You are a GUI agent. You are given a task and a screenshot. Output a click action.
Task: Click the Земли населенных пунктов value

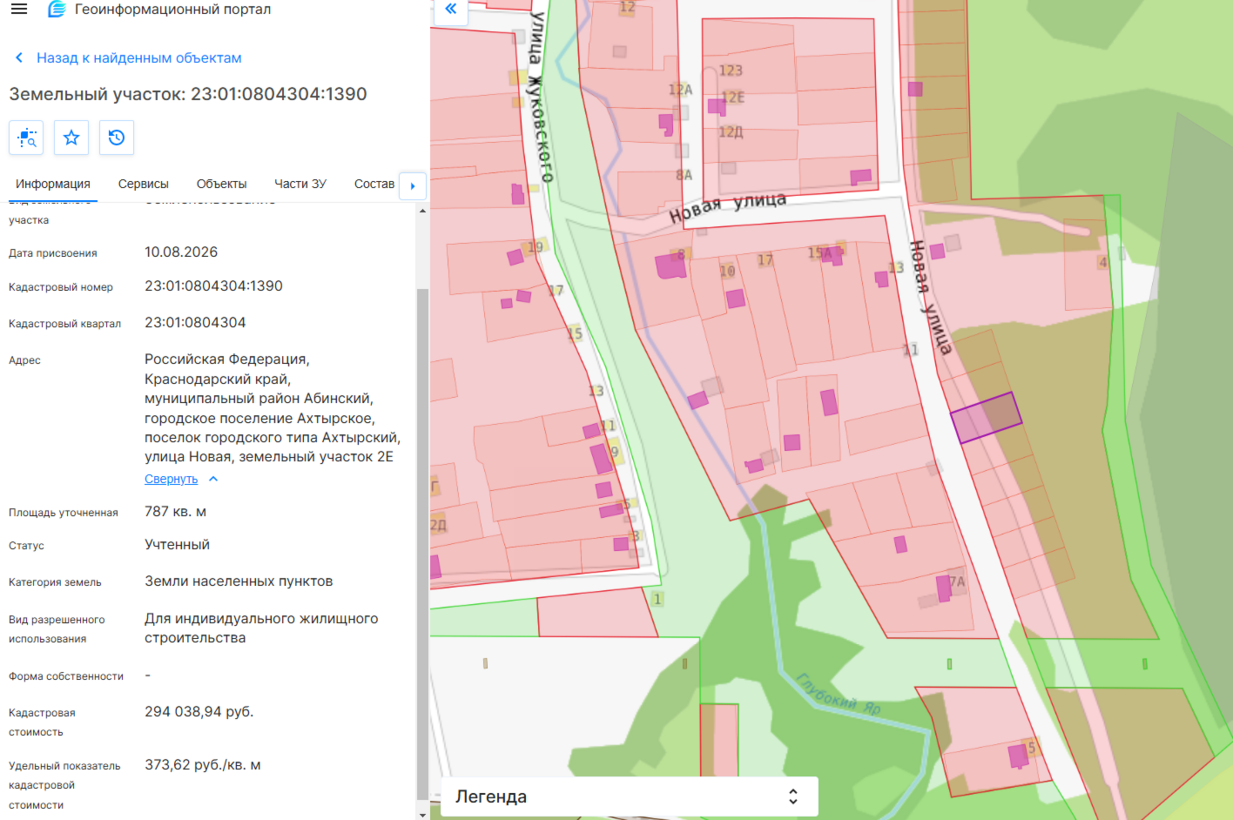click(x=239, y=581)
